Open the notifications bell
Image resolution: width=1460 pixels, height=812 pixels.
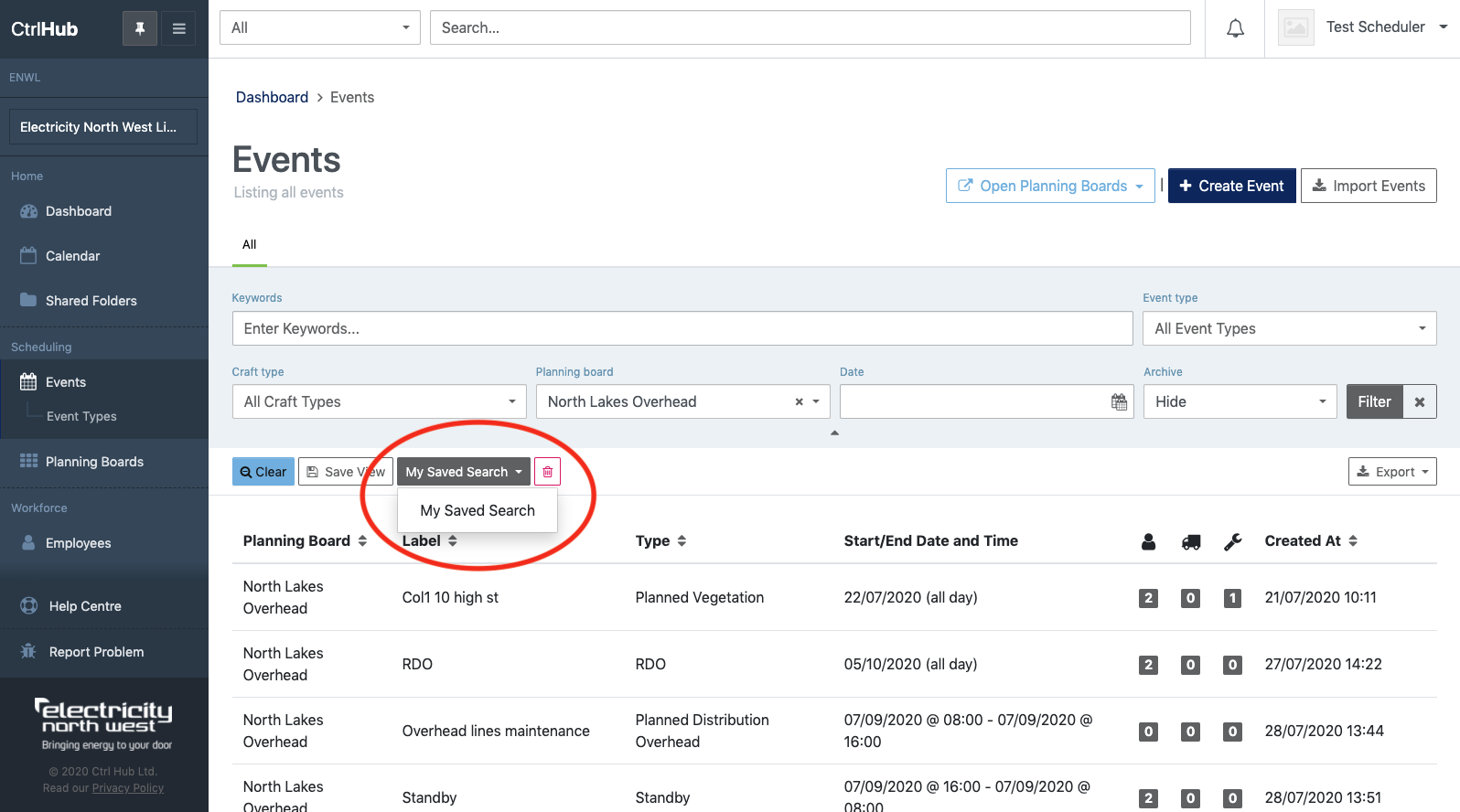(x=1235, y=28)
